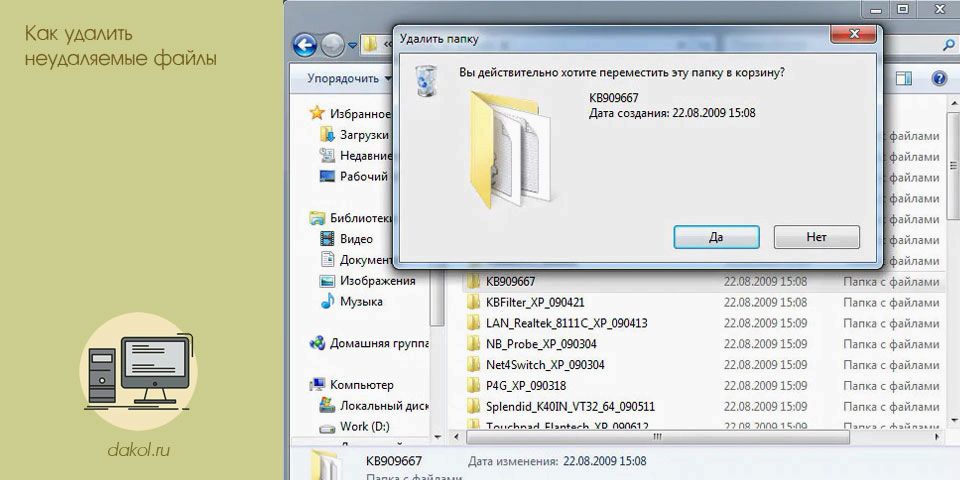Click the Компьютер monitor icon
960x480 pixels.
pos(317,384)
